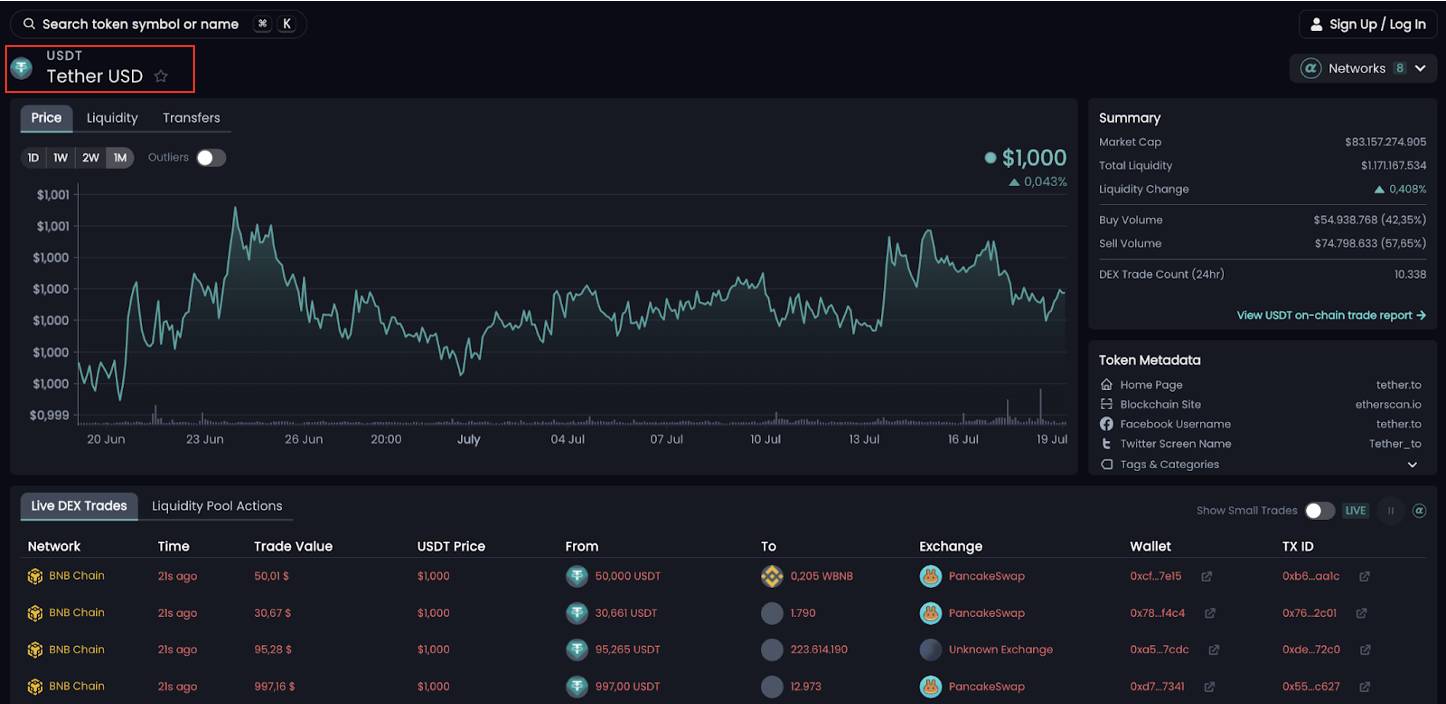The height and width of the screenshot is (704, 1446).
Task: Click the LIVE indicator badge
Action: [x=1355, y=511]
